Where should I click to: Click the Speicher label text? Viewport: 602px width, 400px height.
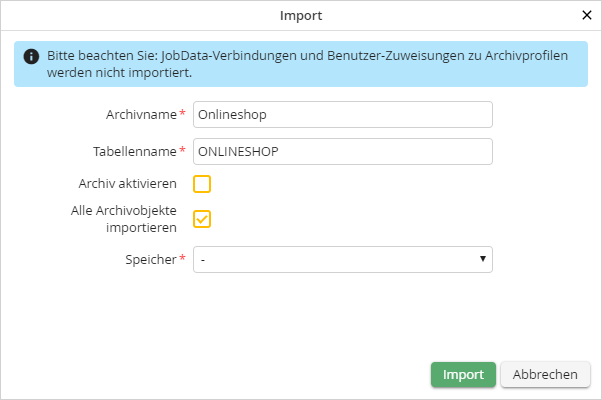(149, 260)
